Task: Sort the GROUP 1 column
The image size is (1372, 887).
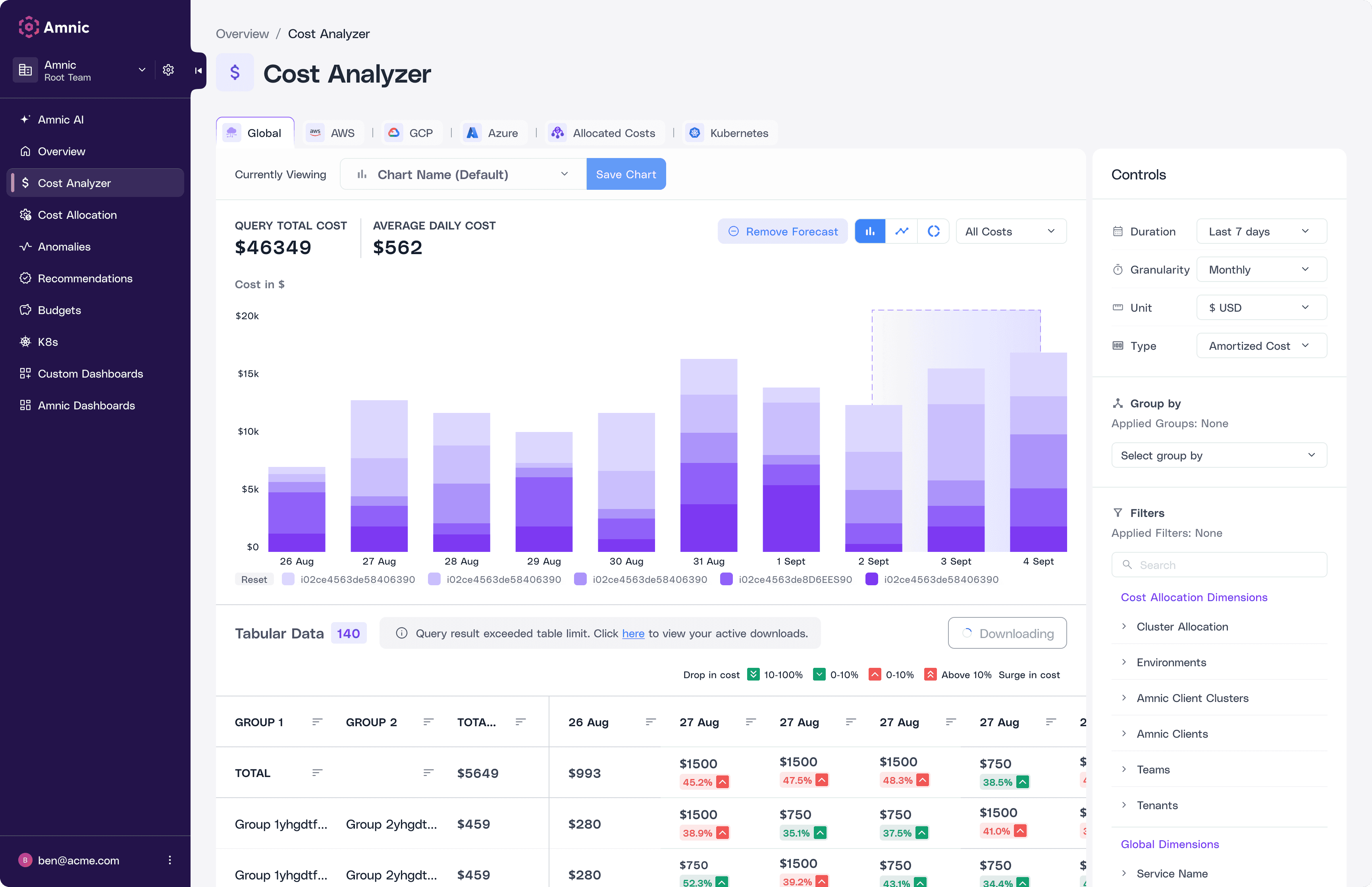Action: pos(317,722)
